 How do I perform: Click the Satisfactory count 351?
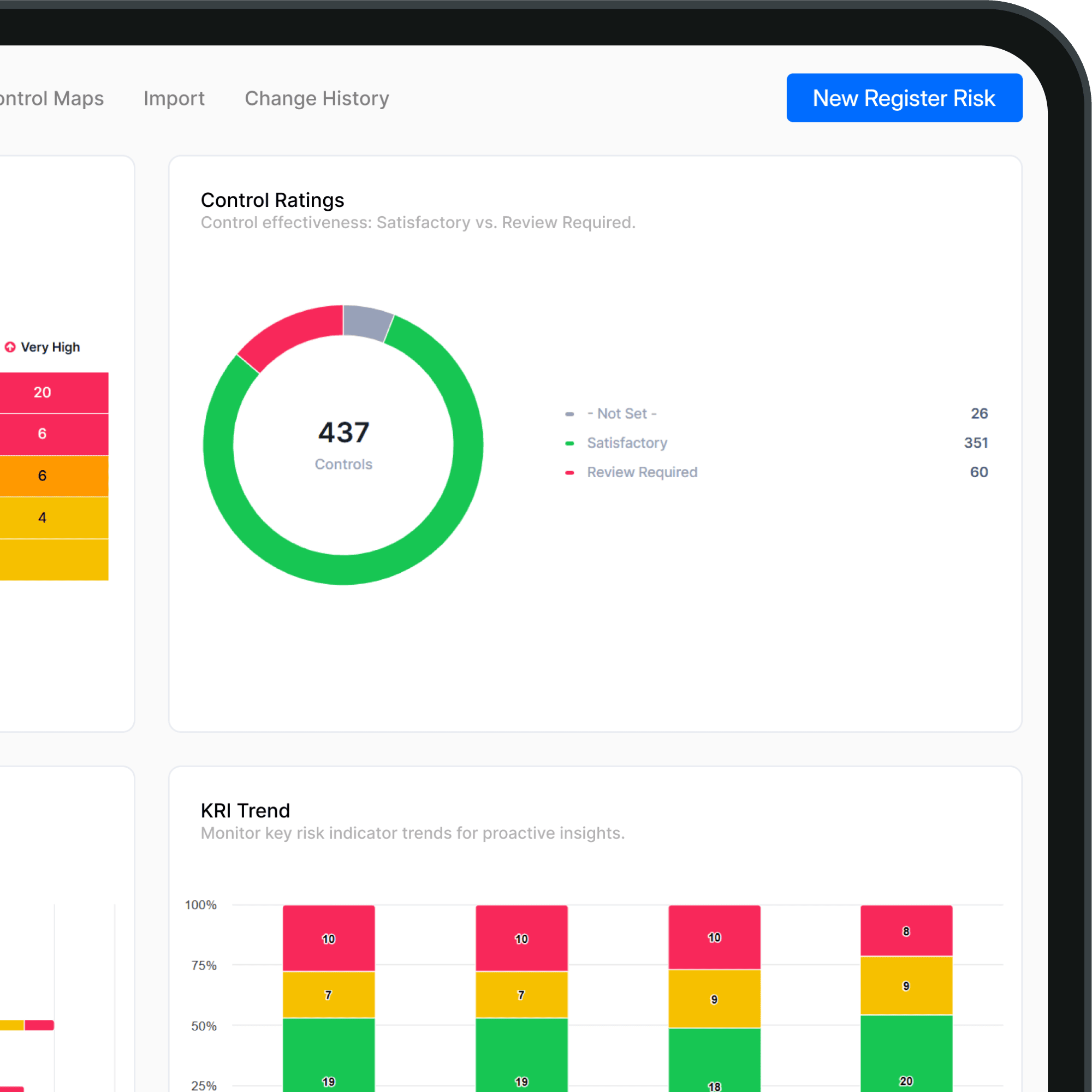(x=976, y=443)
